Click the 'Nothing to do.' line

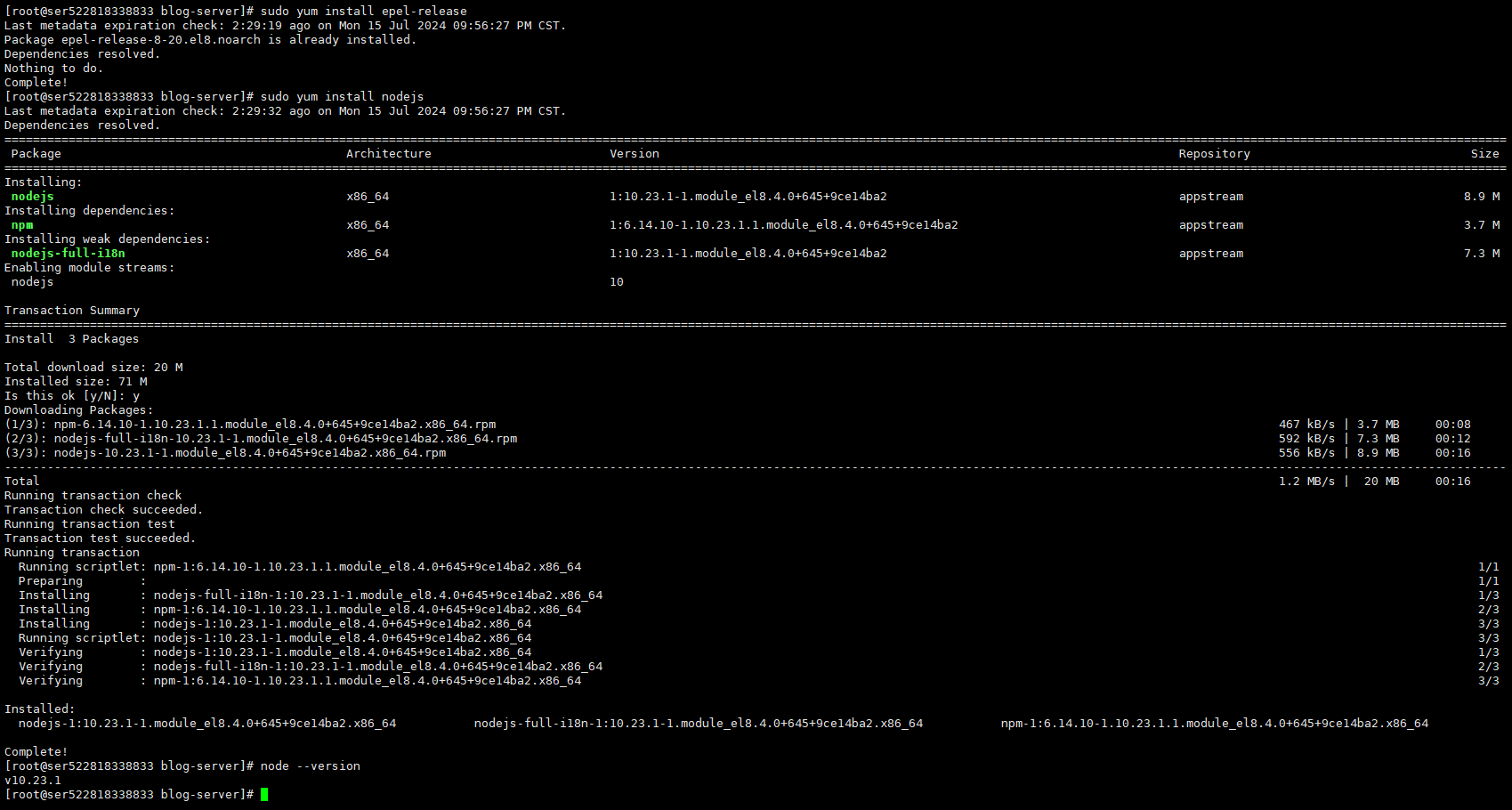pyautogui.click(x=54, y=69)
